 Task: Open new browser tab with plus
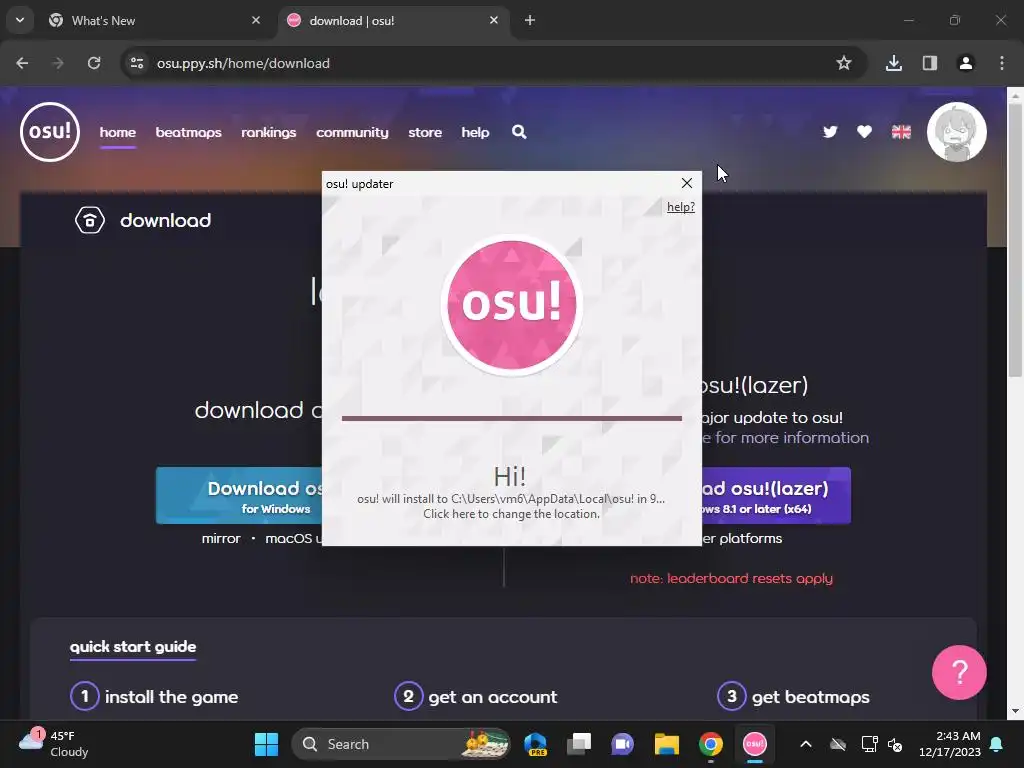[x=530, y=20]
